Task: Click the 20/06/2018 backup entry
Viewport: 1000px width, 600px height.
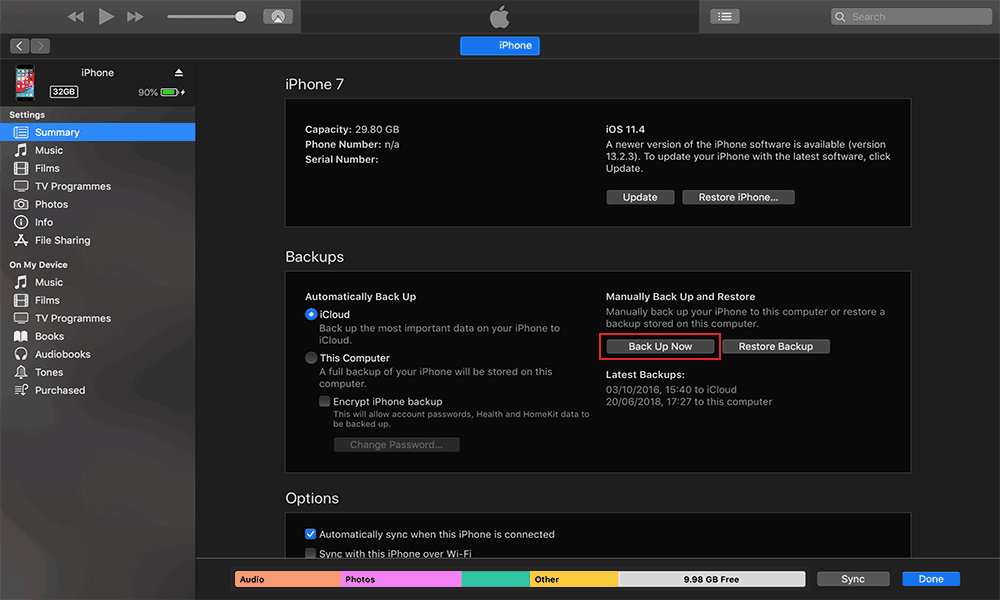Action: (689, 402)
